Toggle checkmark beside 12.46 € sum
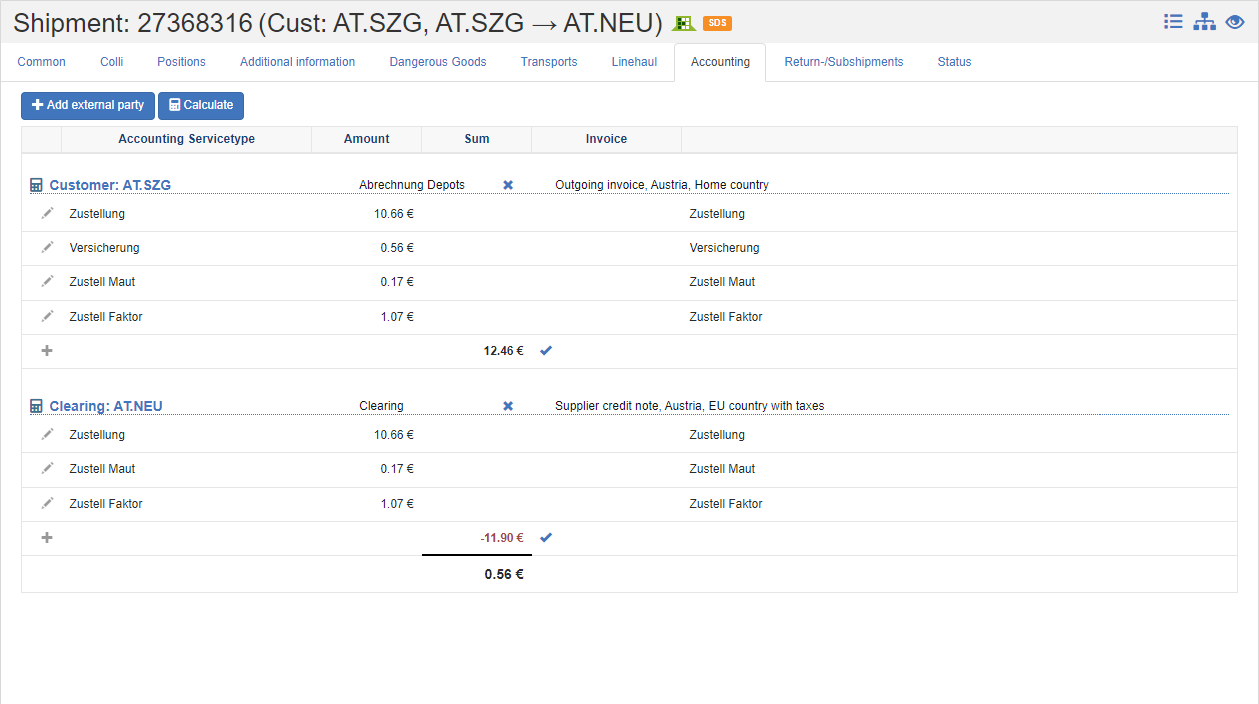 pos(546,351)
